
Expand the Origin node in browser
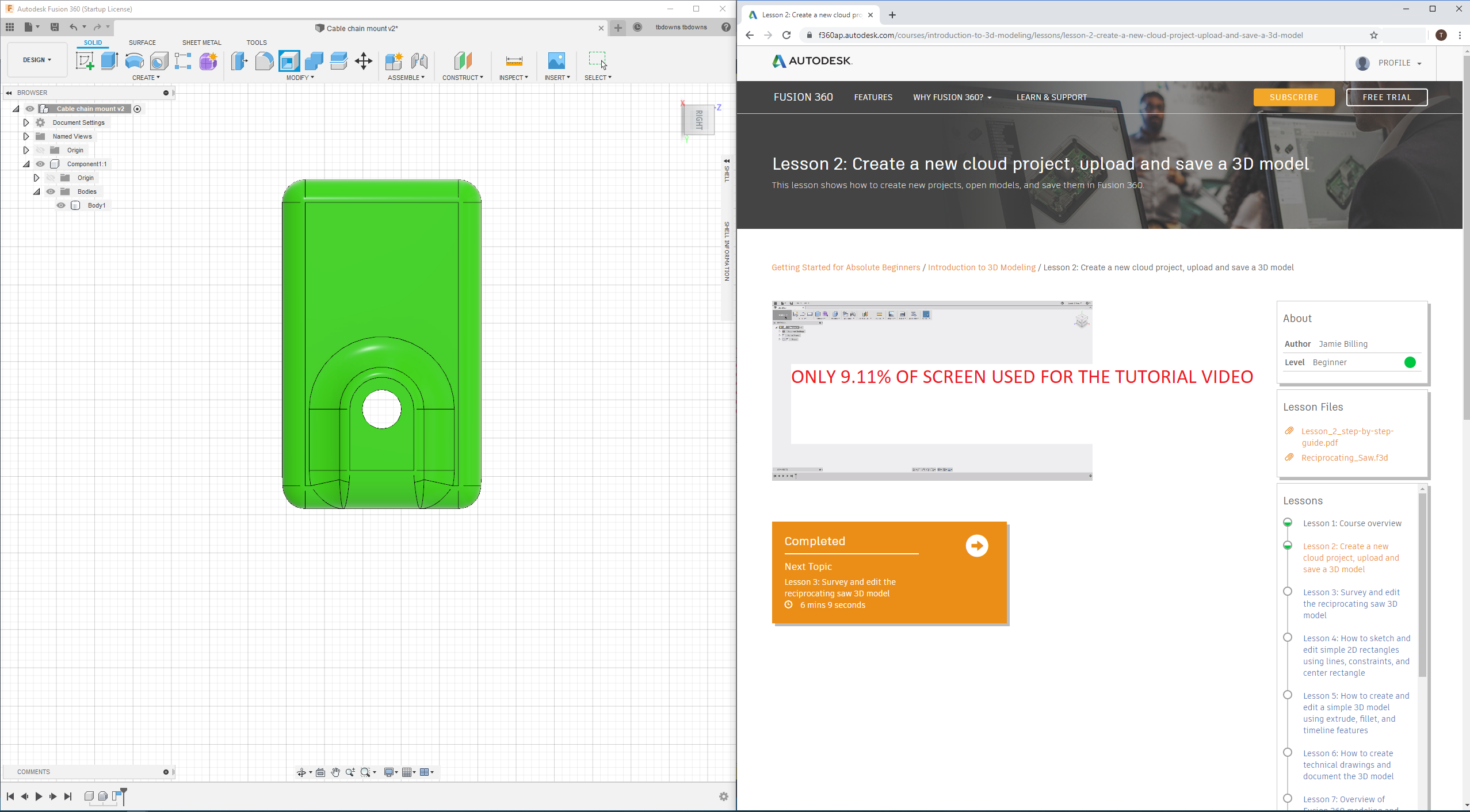click(x=25, y=150)
